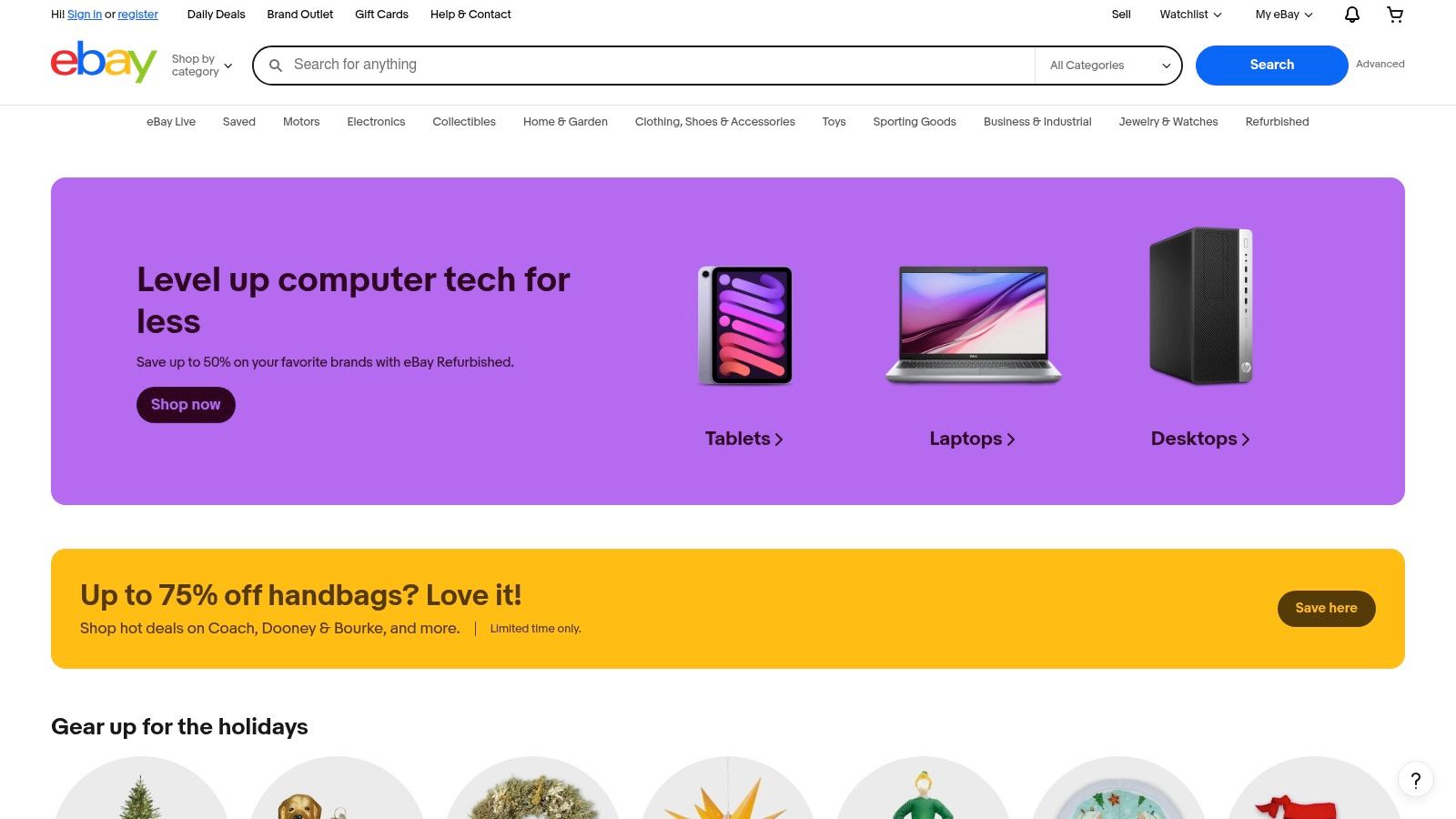Click the eBay logo

(x=104, y=63)
